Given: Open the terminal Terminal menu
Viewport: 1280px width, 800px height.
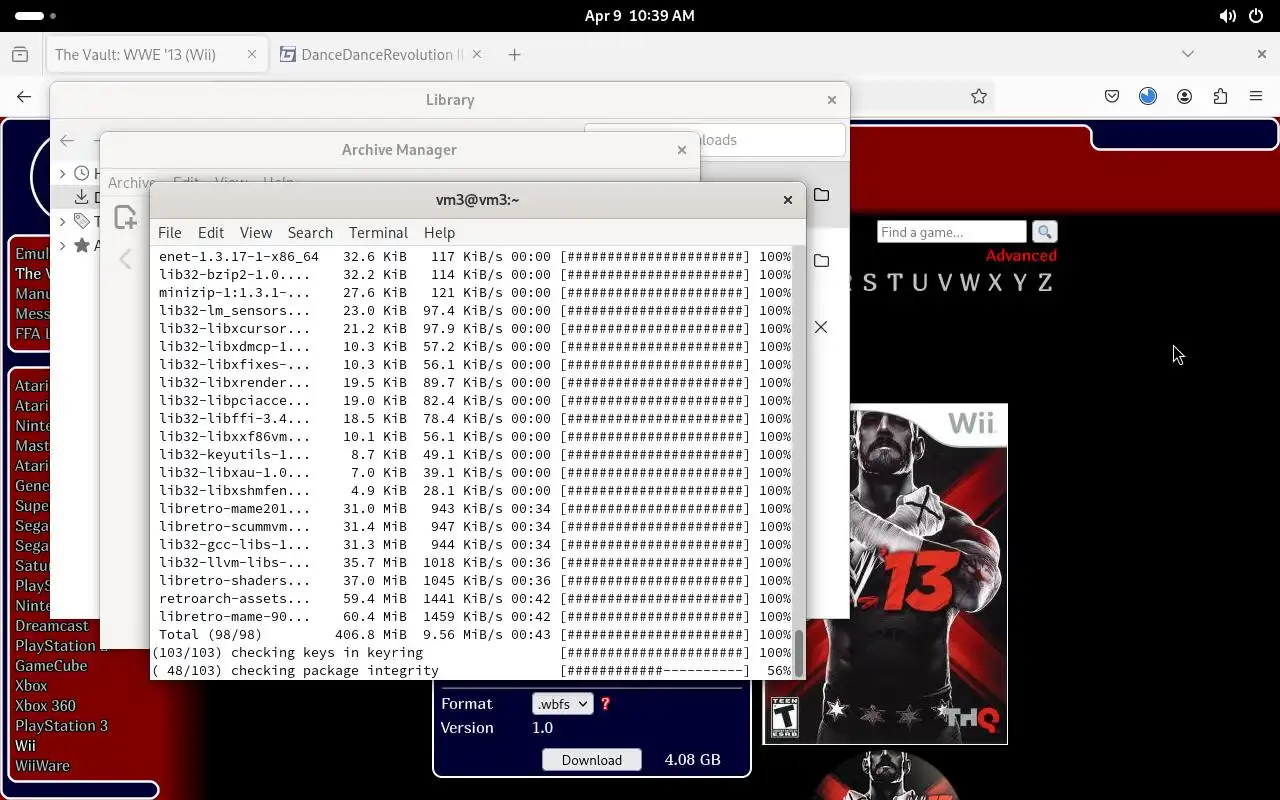Looking at the screenshot, I should point(378,232).
